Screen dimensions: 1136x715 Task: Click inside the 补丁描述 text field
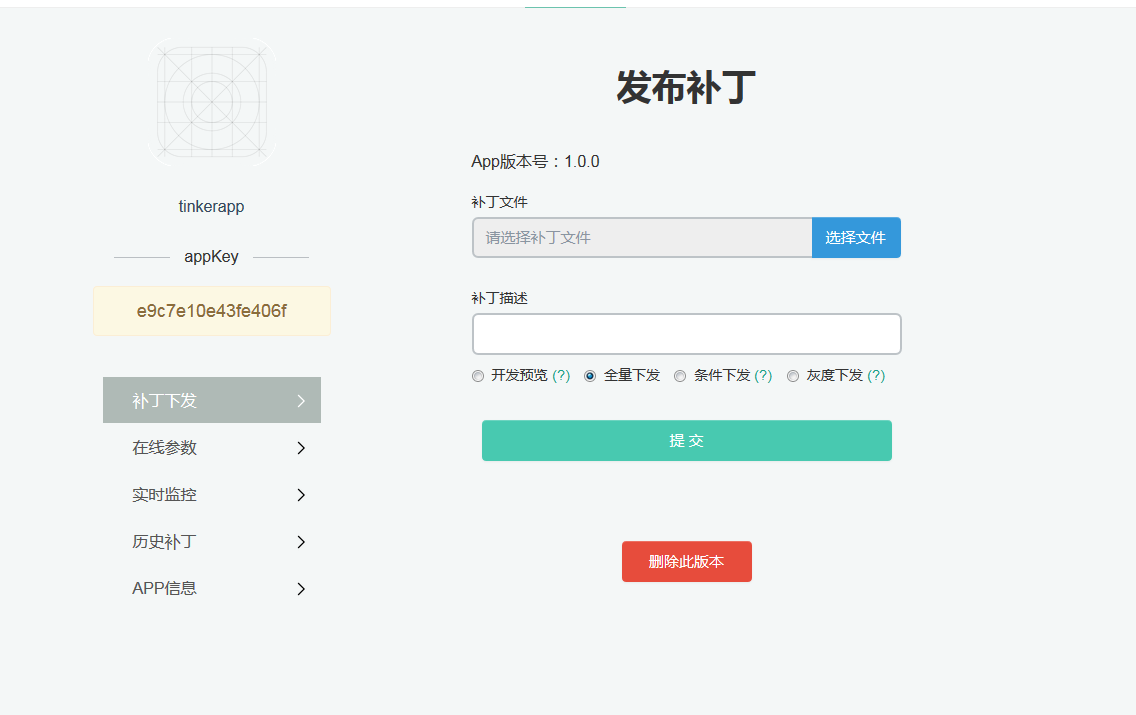(x=687, y=333)
